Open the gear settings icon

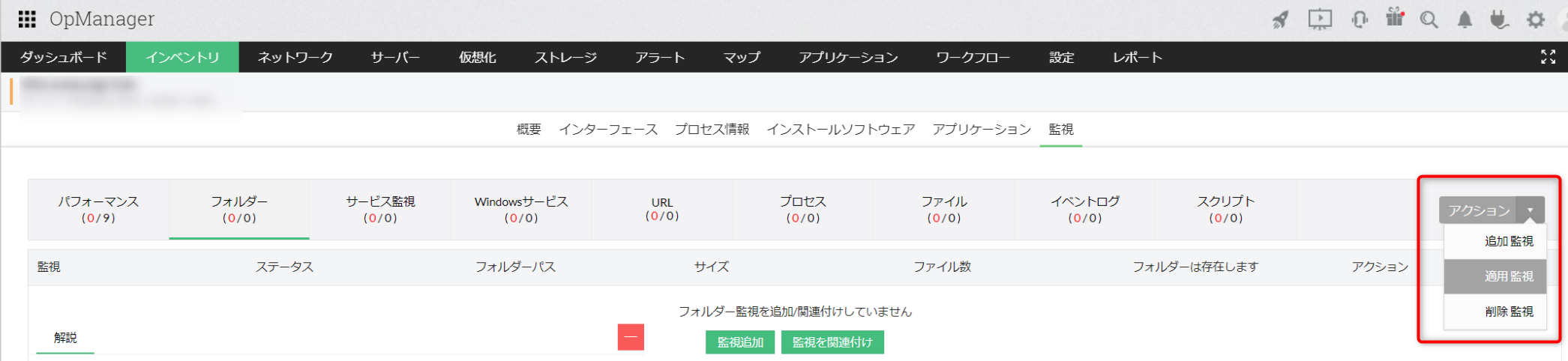coord(1536,19)
